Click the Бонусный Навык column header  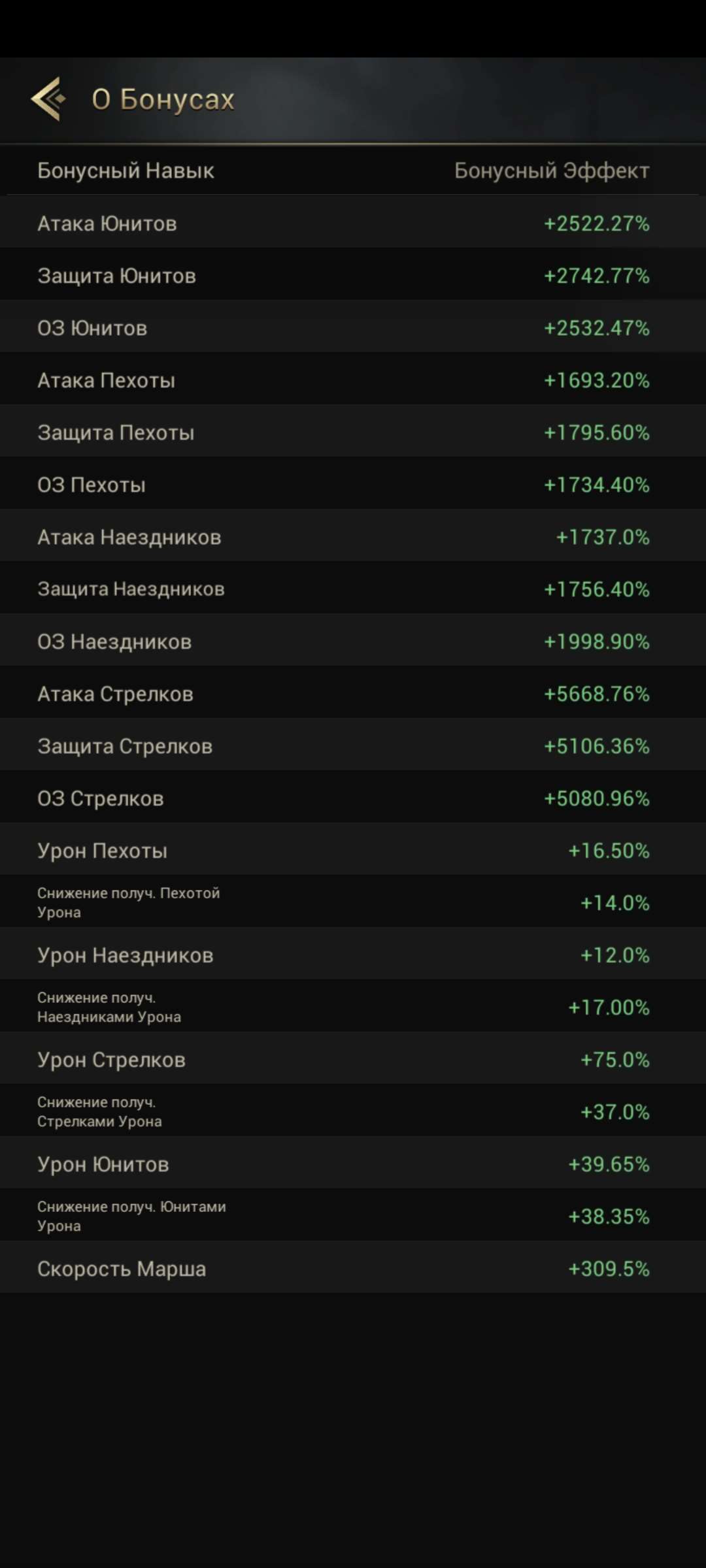pos(126,171)
